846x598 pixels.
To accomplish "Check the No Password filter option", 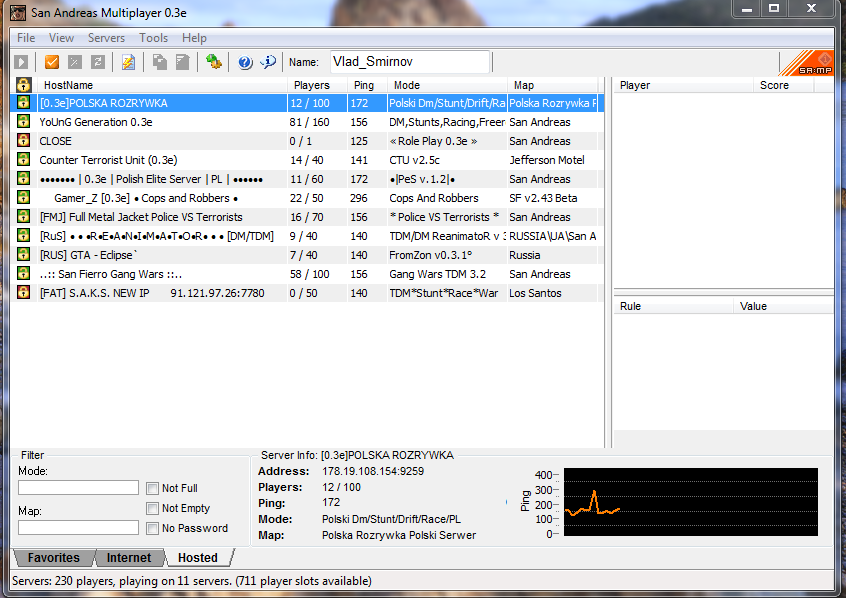I will [x=153, y=528].
